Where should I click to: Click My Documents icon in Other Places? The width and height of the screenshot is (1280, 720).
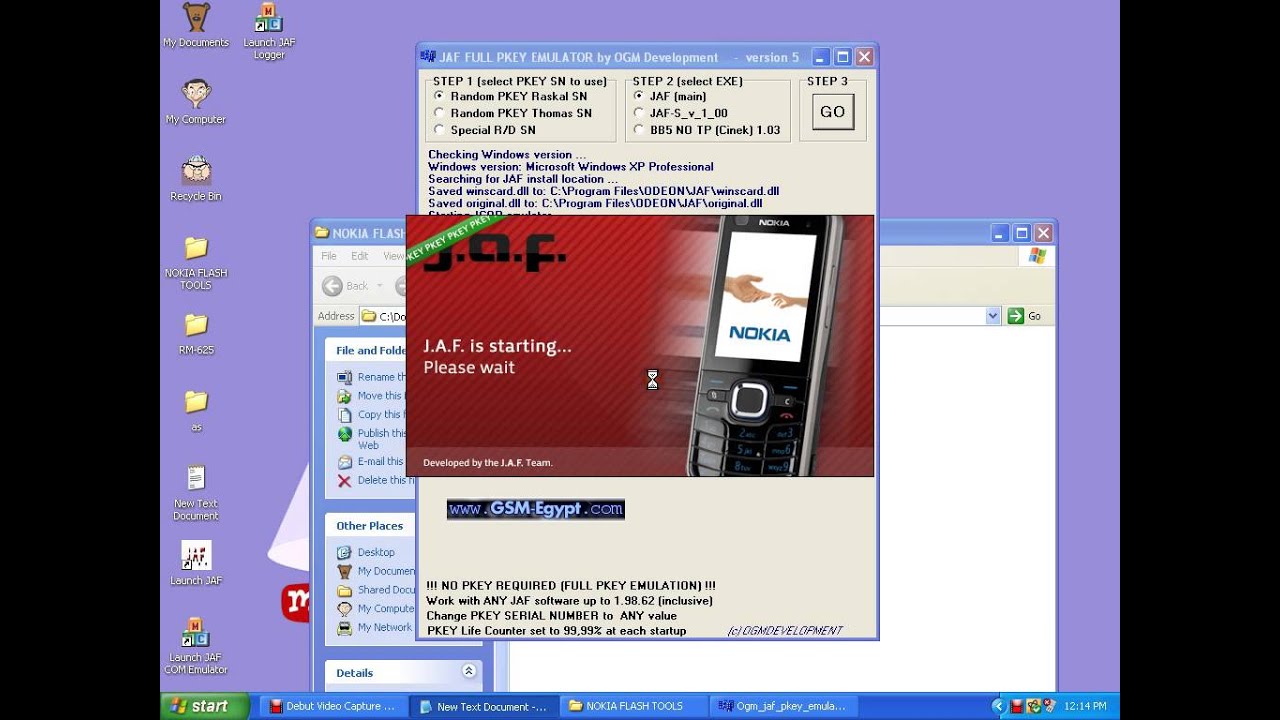click(344, 571)
